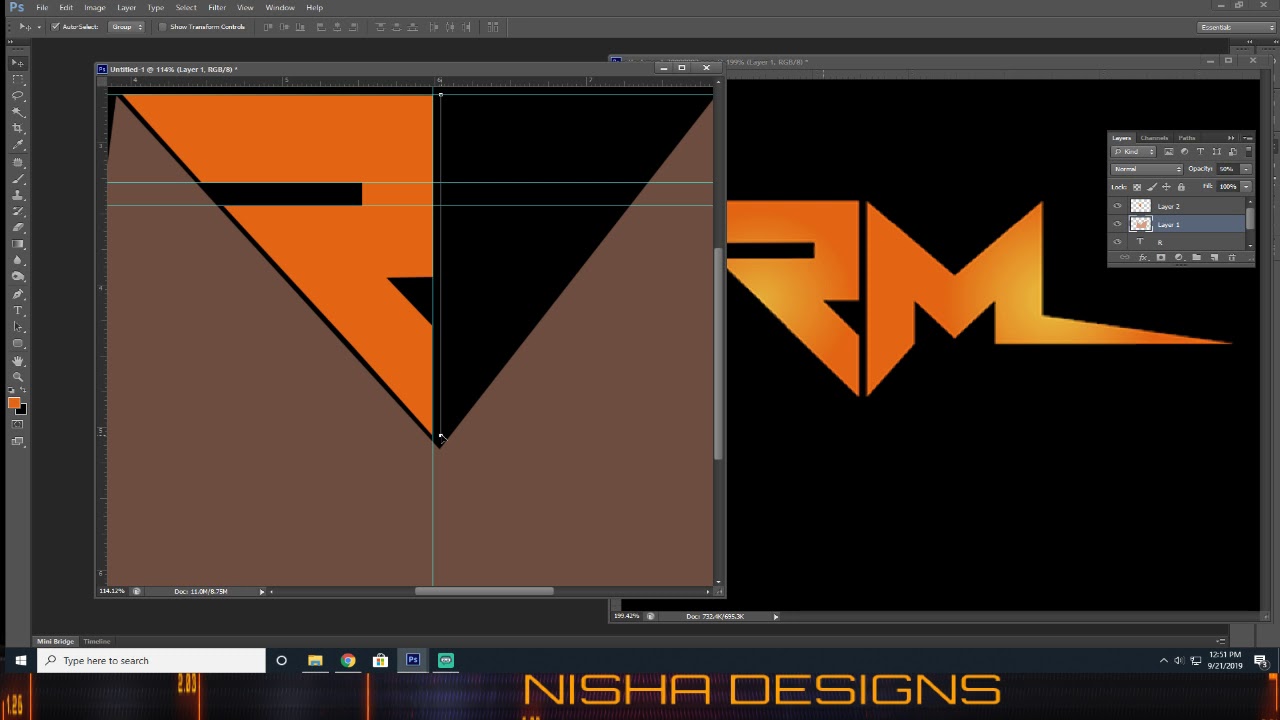Screen dimensions: 1280x720
Task: Hide Layer 1 using its eye icon
Action: pyautogui.click(x=1117, y=224)
